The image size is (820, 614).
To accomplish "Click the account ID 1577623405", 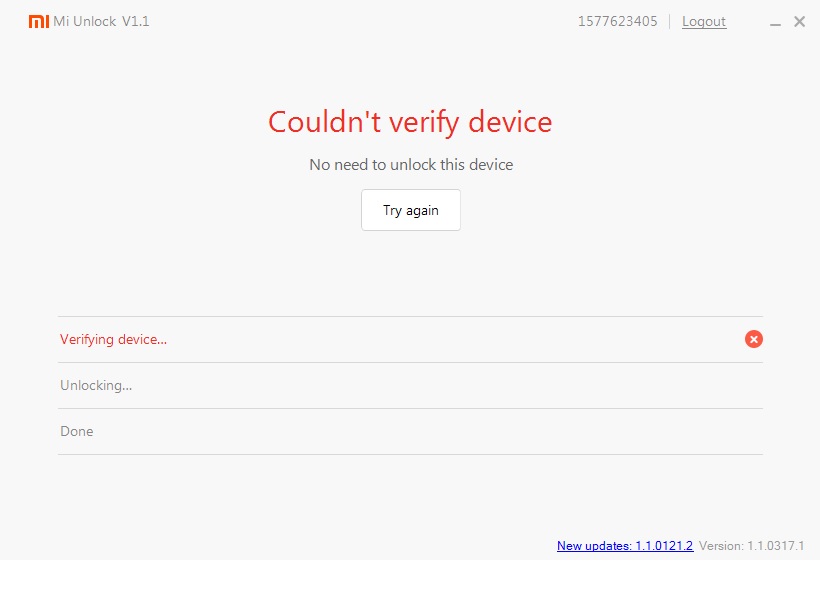I will coord(618,22).
